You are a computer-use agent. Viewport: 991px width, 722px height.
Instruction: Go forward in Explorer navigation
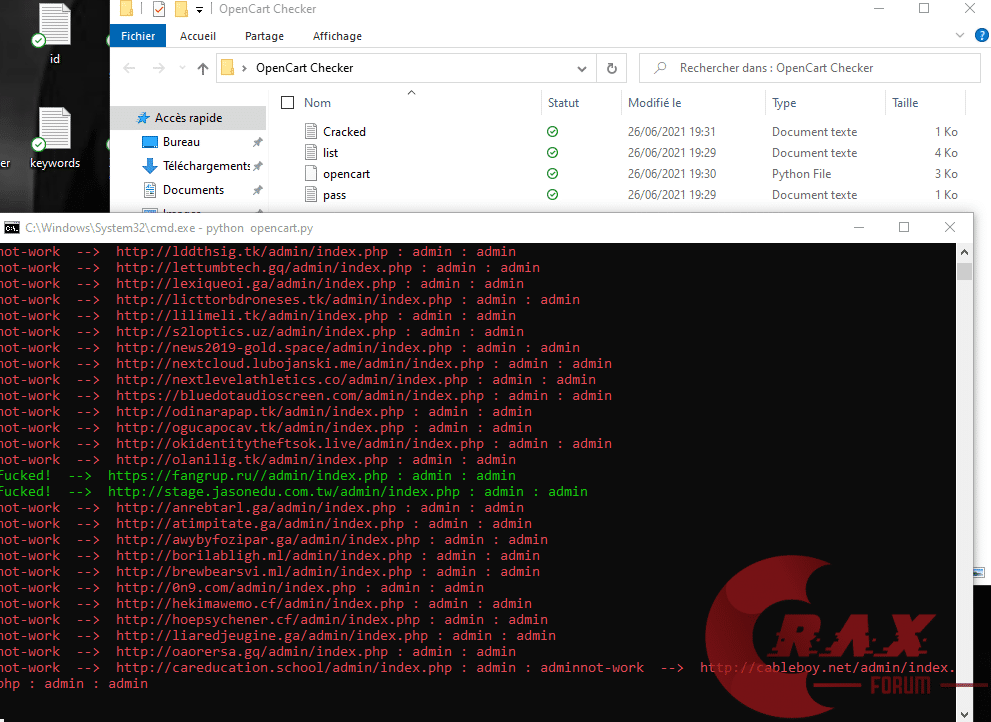tap(159, 68)
